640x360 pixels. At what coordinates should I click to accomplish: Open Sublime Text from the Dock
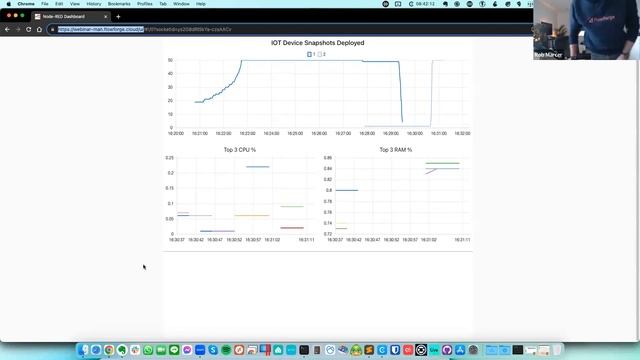point(369,350)
